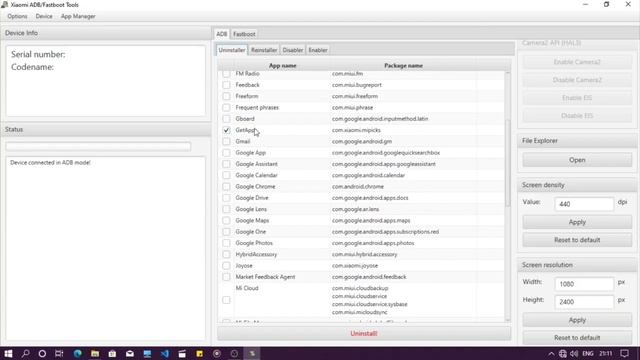
Task: Switch ENG input language indicator
Action: [588, 353]
